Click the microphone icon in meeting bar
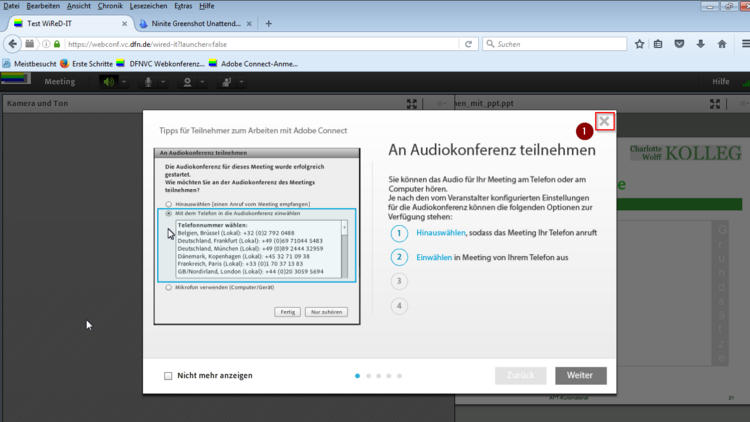750x422 pixels. [148, 82]
